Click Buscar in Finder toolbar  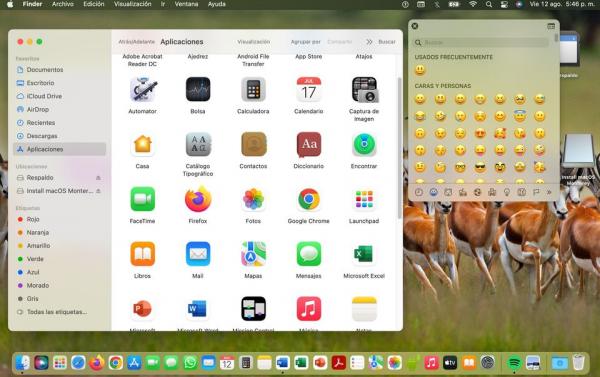[387, 42]
